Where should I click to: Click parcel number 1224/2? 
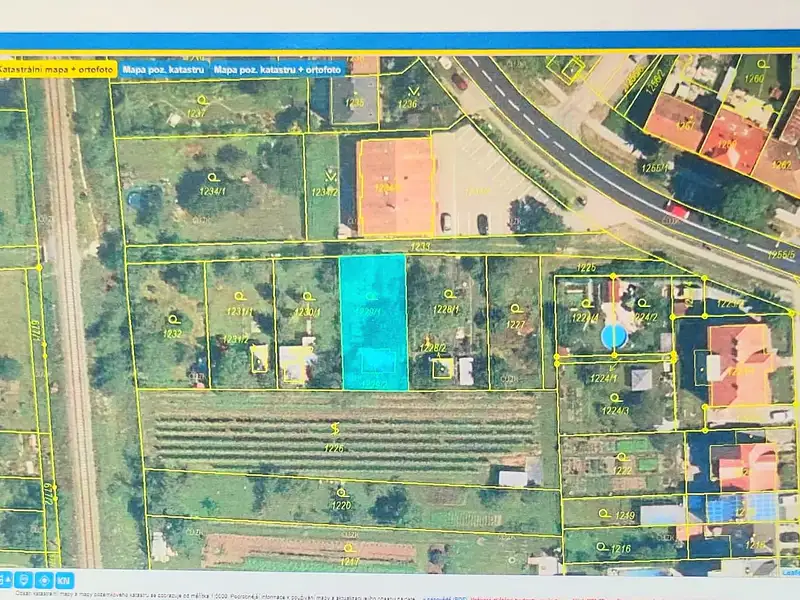point(644,317)
